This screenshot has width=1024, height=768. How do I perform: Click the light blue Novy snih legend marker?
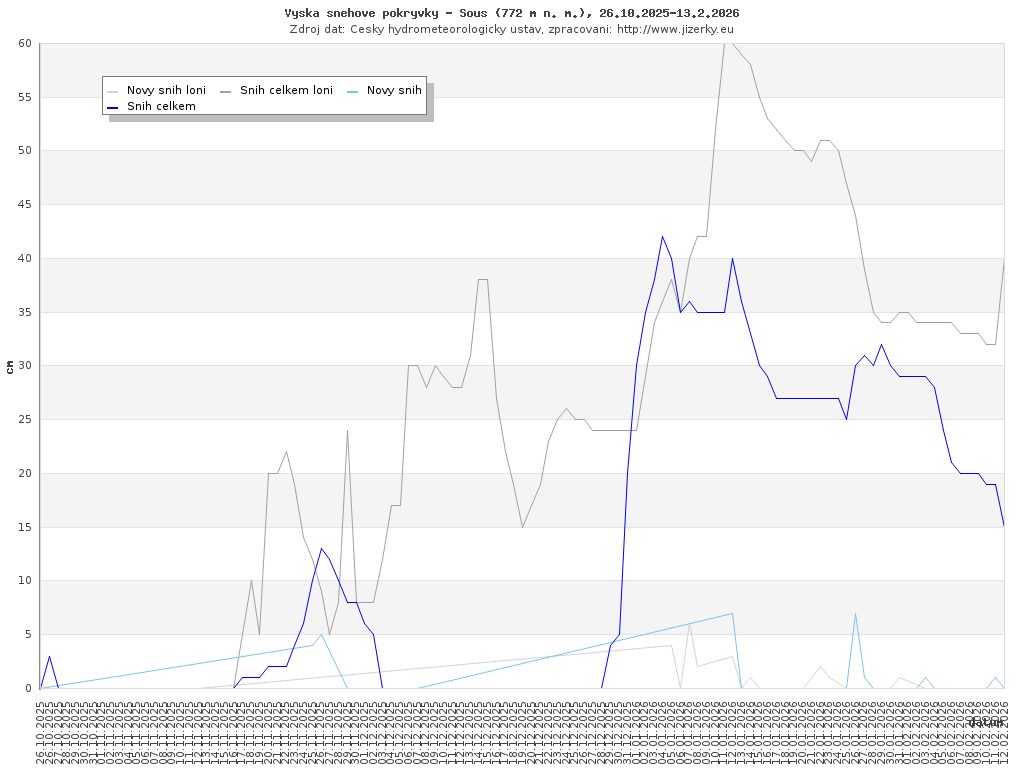353,90
